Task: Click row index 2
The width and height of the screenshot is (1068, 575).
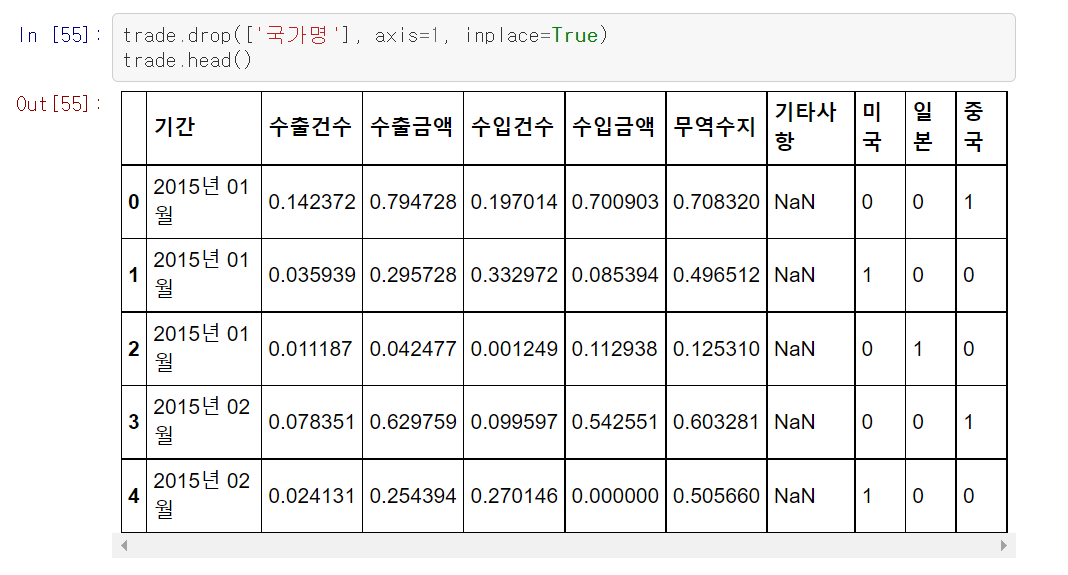Action: pyautogui.click(x=134, y=349)
